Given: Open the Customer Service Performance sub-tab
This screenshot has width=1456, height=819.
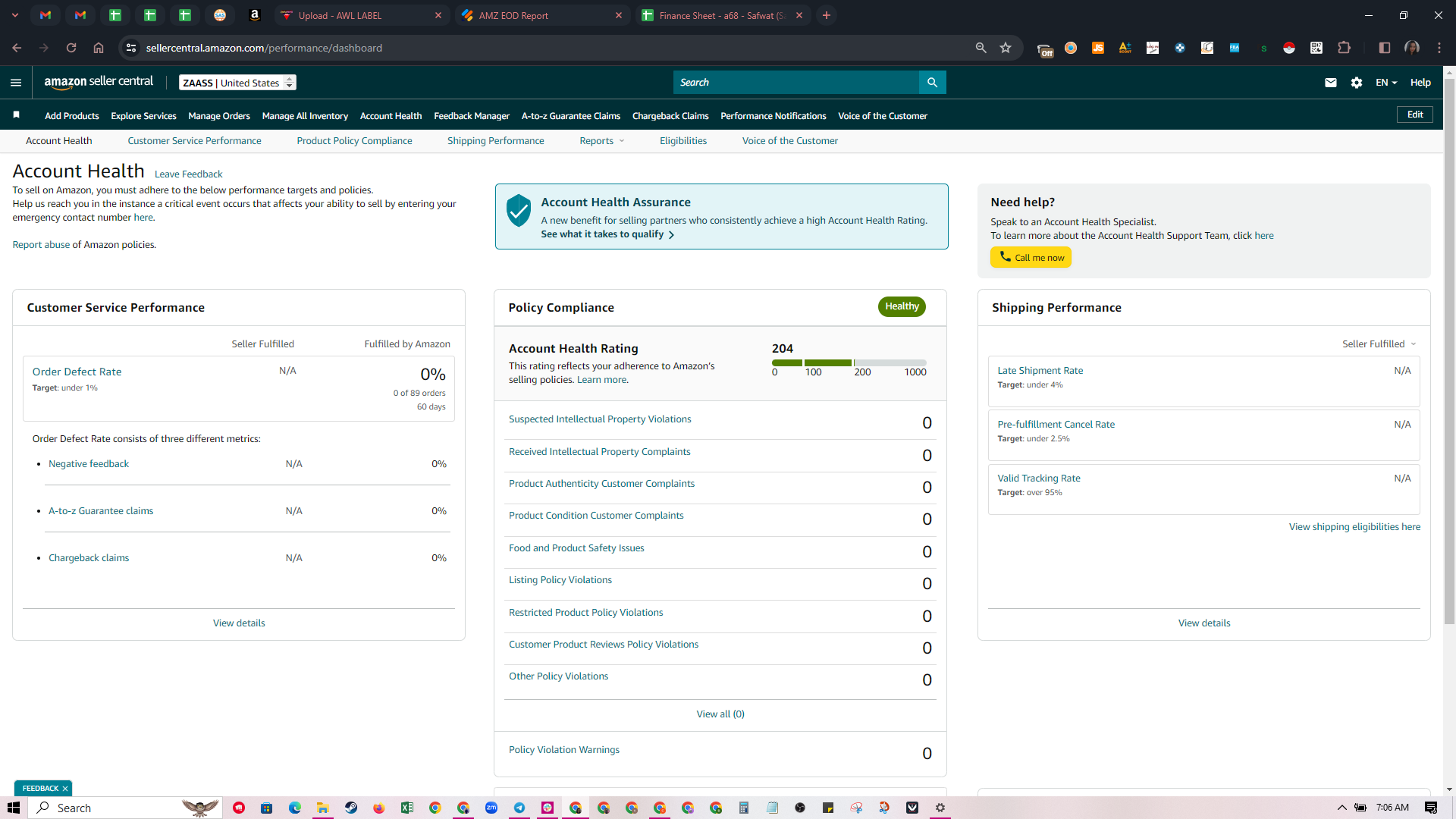Looking at the screenshot, I should tap(194, 141).
